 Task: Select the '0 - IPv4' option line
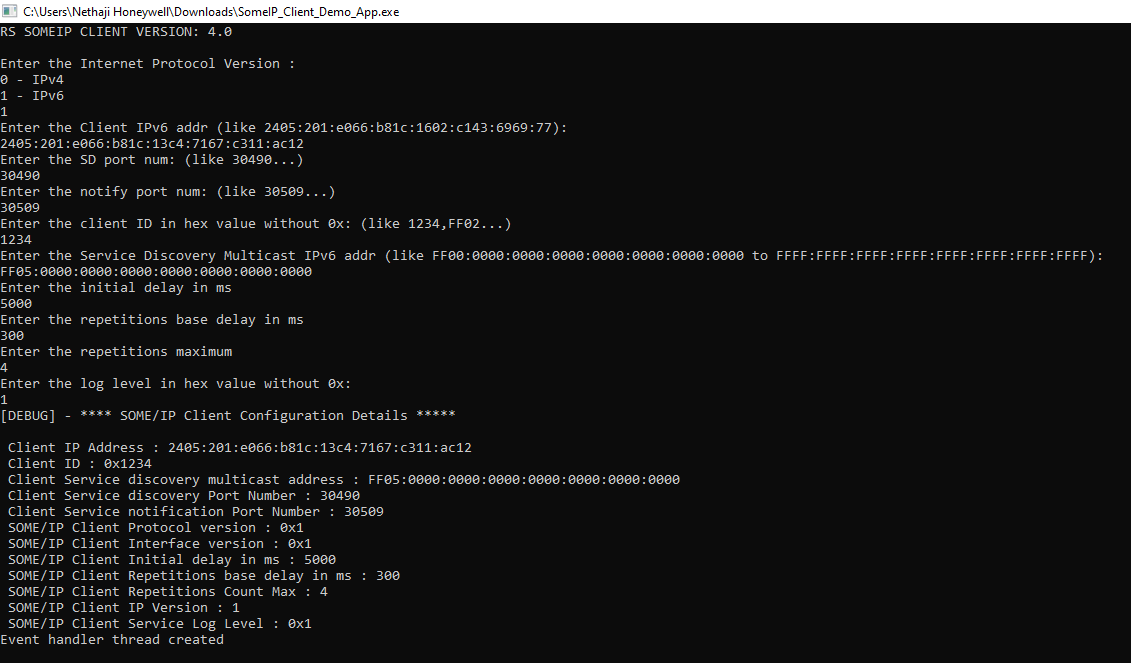pos(32,79)
